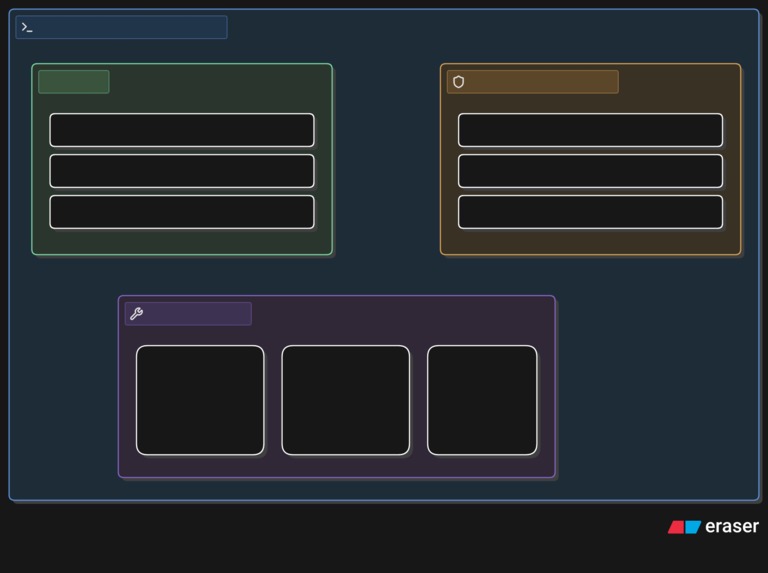This screenshot has height=573, width=768.
Task: Click the wrench icon in the purple group
Action: pos(137,313)
